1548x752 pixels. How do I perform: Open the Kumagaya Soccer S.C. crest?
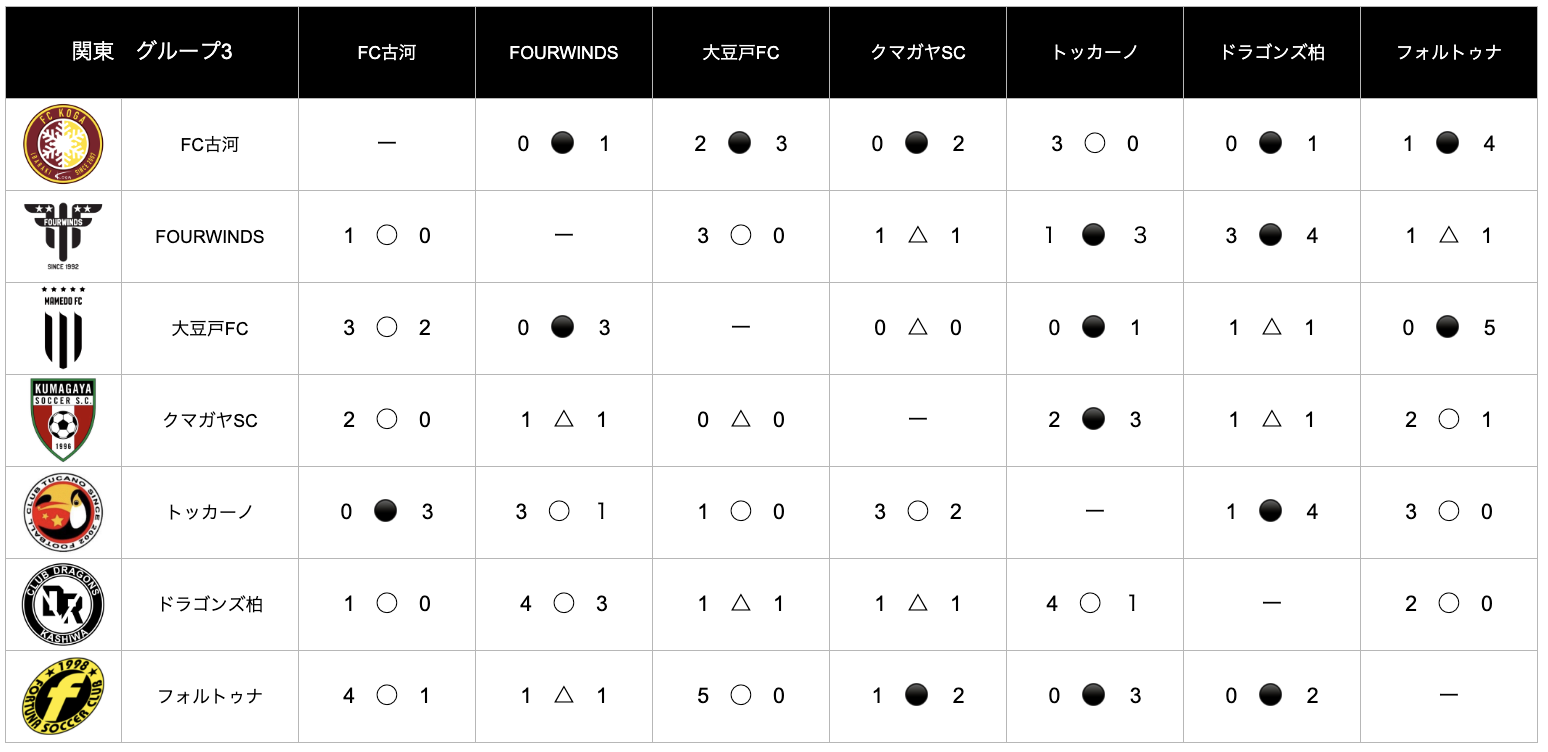click(x=63, y=420)
